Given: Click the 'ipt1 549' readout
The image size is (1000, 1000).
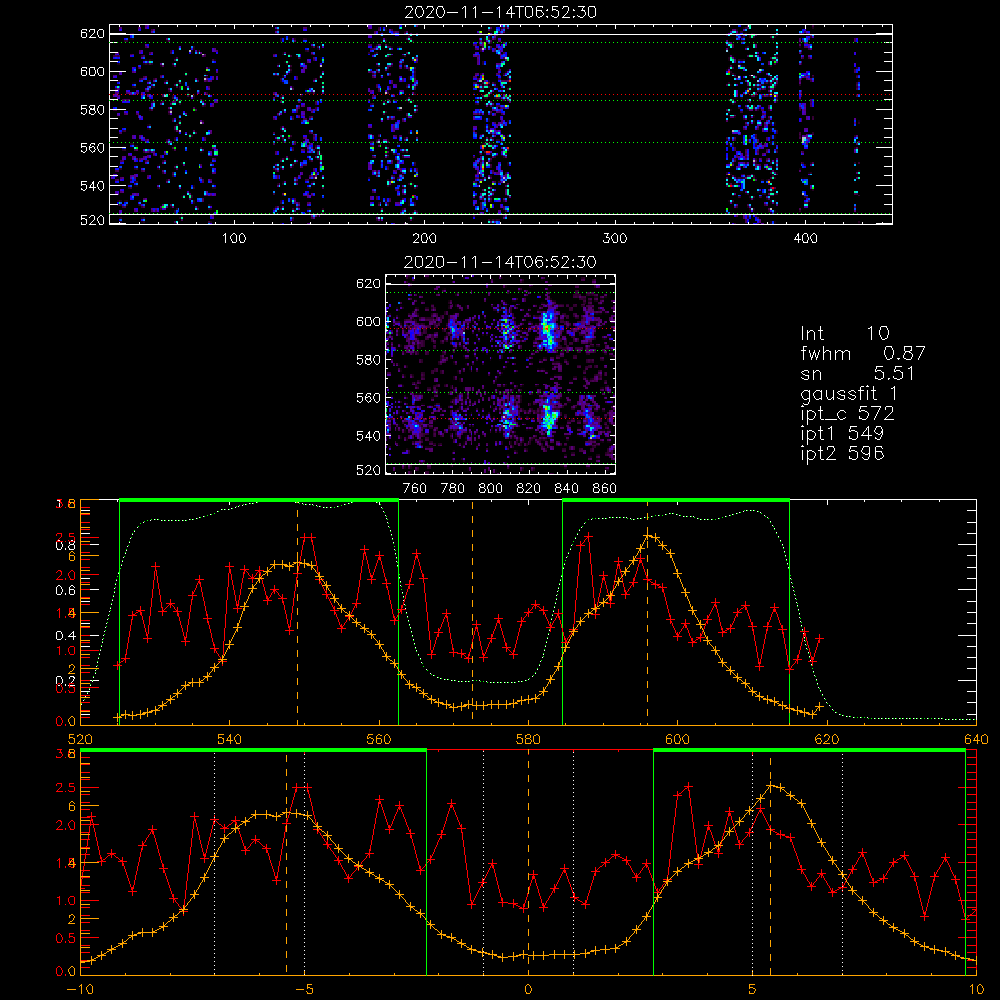Looking at the screenshot, I should (x=842, y=433).
